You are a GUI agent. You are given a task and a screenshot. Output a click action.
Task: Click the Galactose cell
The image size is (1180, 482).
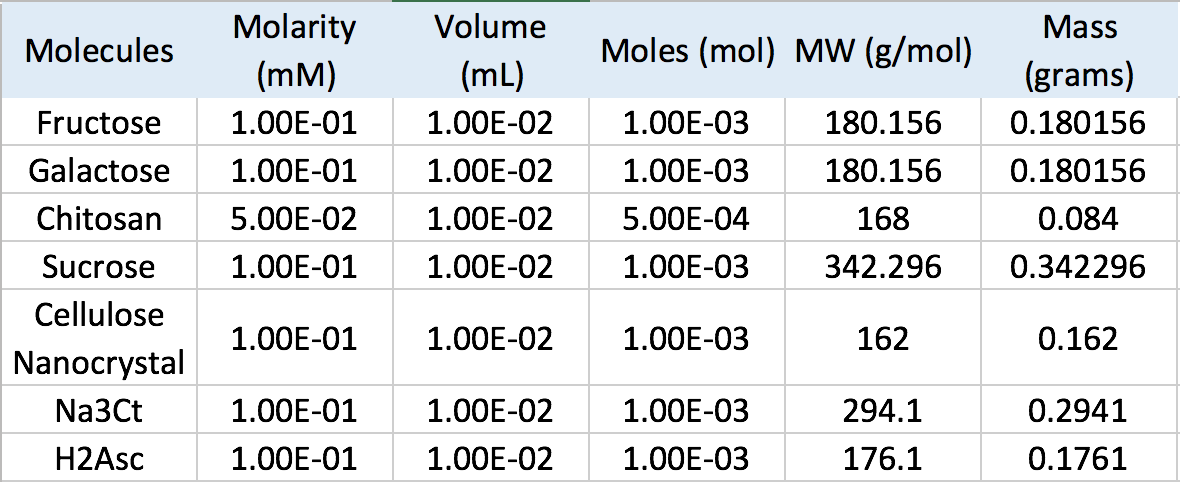tap(99, 171)
